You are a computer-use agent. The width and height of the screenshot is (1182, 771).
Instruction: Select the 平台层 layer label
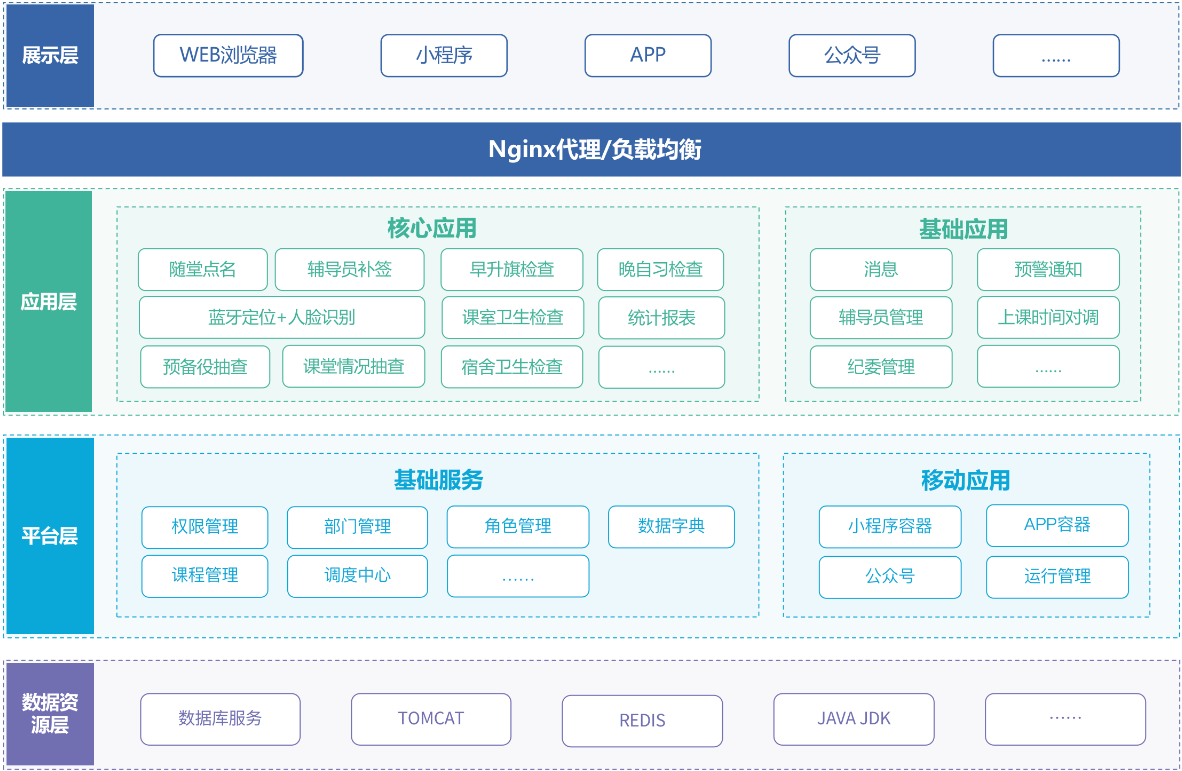pos(50,536)
